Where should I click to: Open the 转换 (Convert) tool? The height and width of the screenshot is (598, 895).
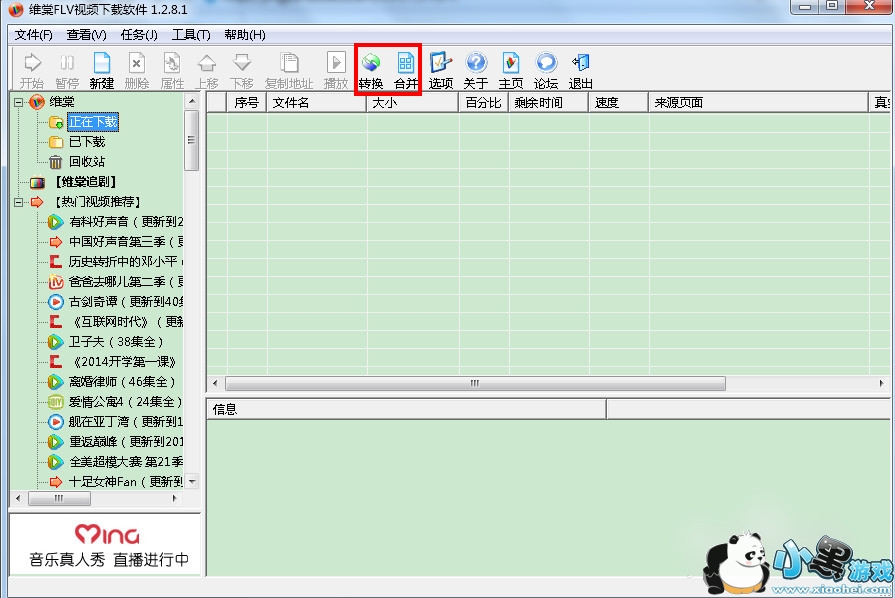coord(371,70)
